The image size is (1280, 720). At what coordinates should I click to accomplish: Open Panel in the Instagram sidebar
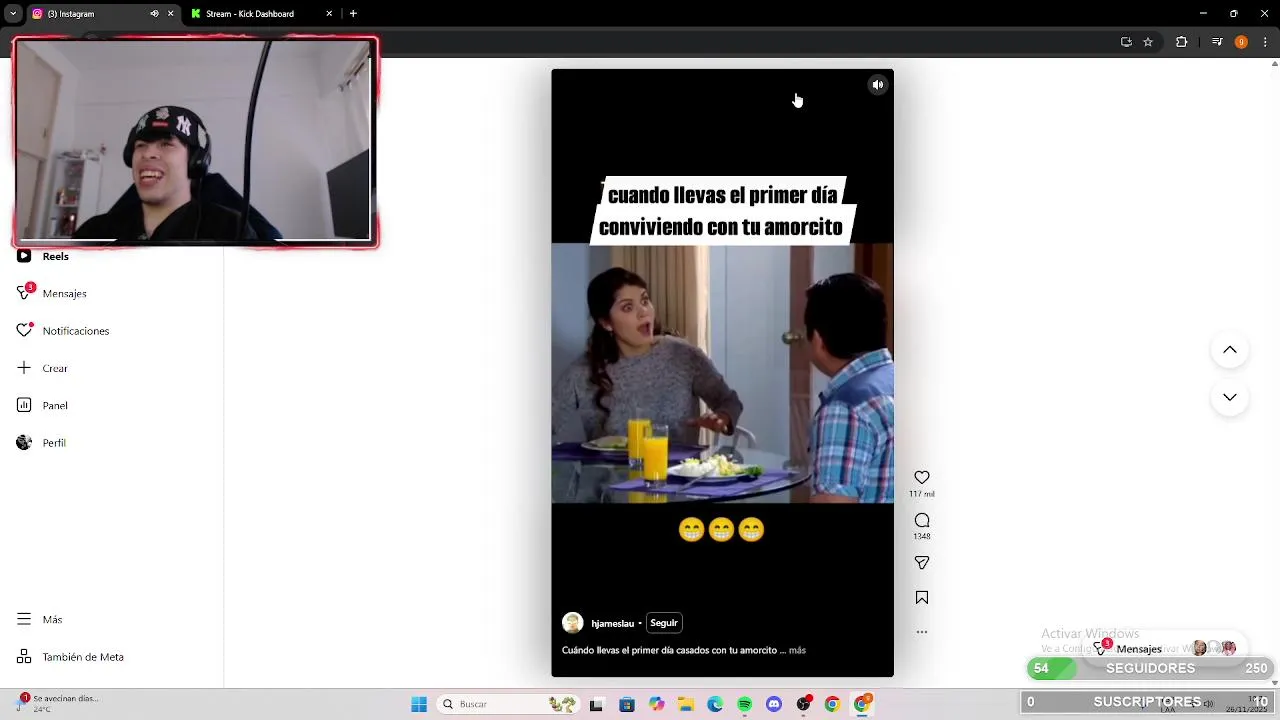coord(42,405)
